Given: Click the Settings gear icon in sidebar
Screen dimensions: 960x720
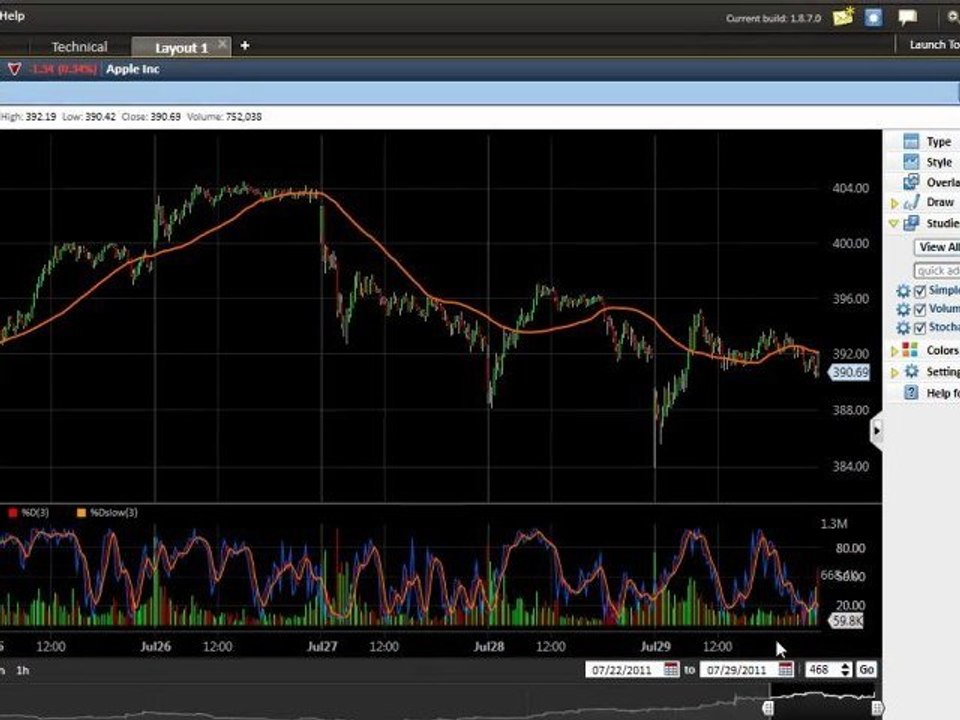Looking at the screenshot, I should pos(911,371).
